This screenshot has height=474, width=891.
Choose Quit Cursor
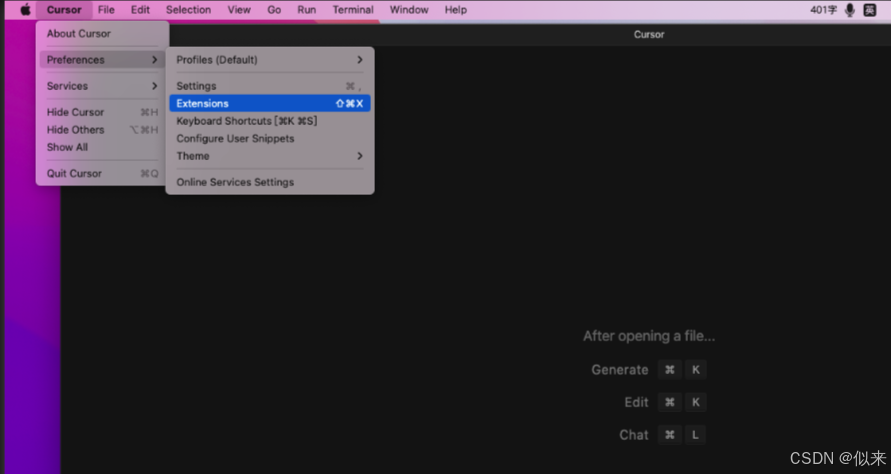(x=102, y=173)
